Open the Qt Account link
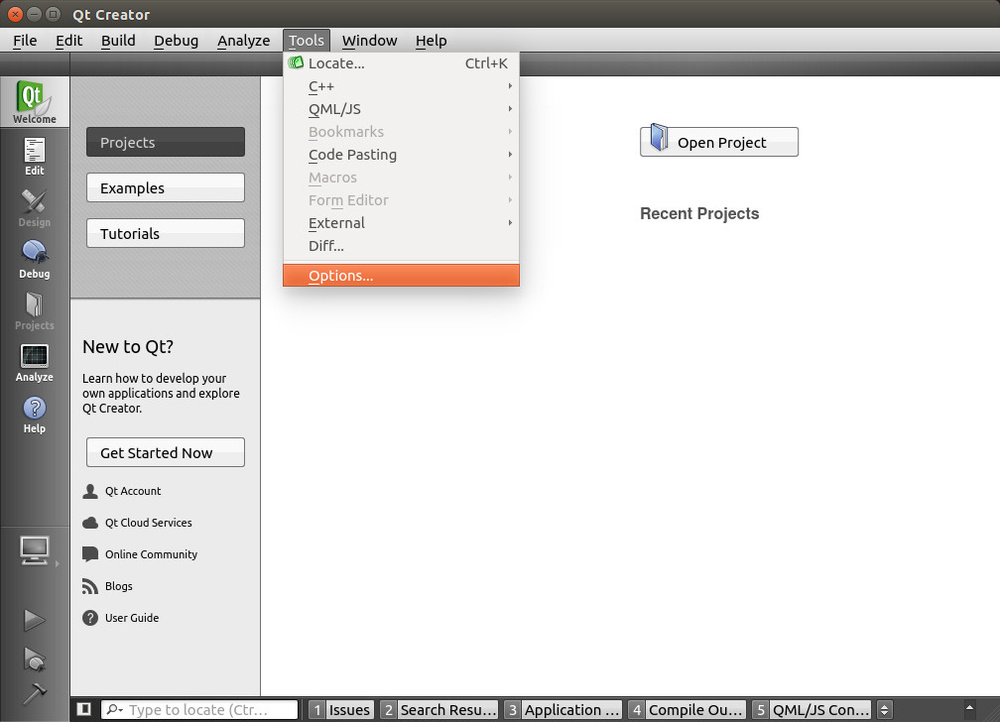1000x722 pixels. click(133, 491)
